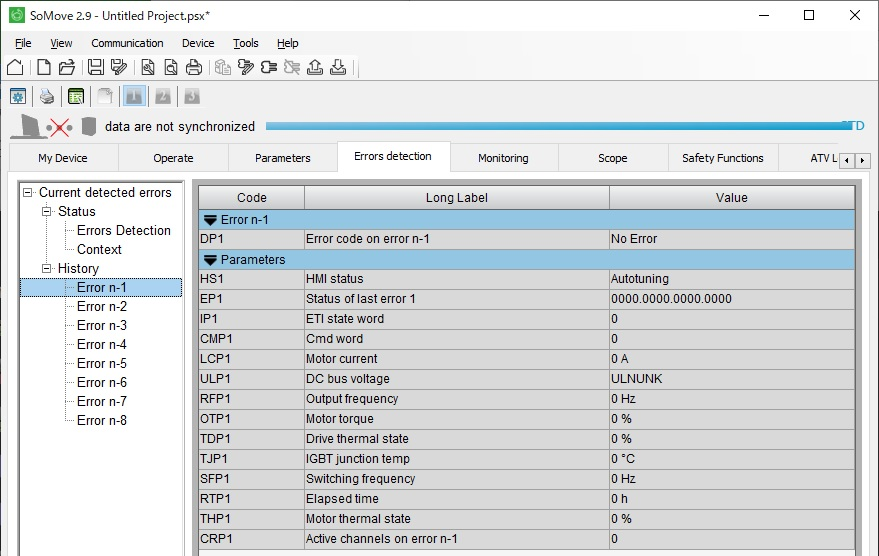
Task: Open the Help menu
Action: click(288, 43)
